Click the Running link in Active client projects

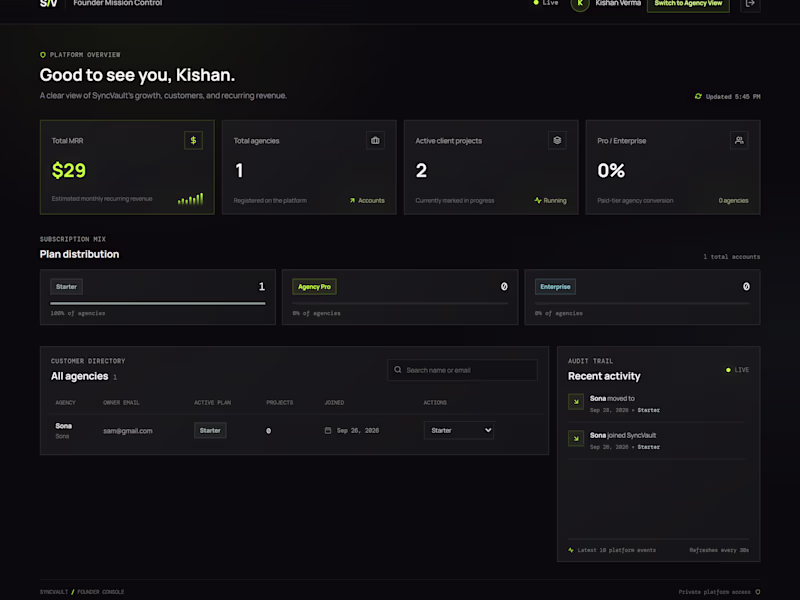[x=551, y=201]
